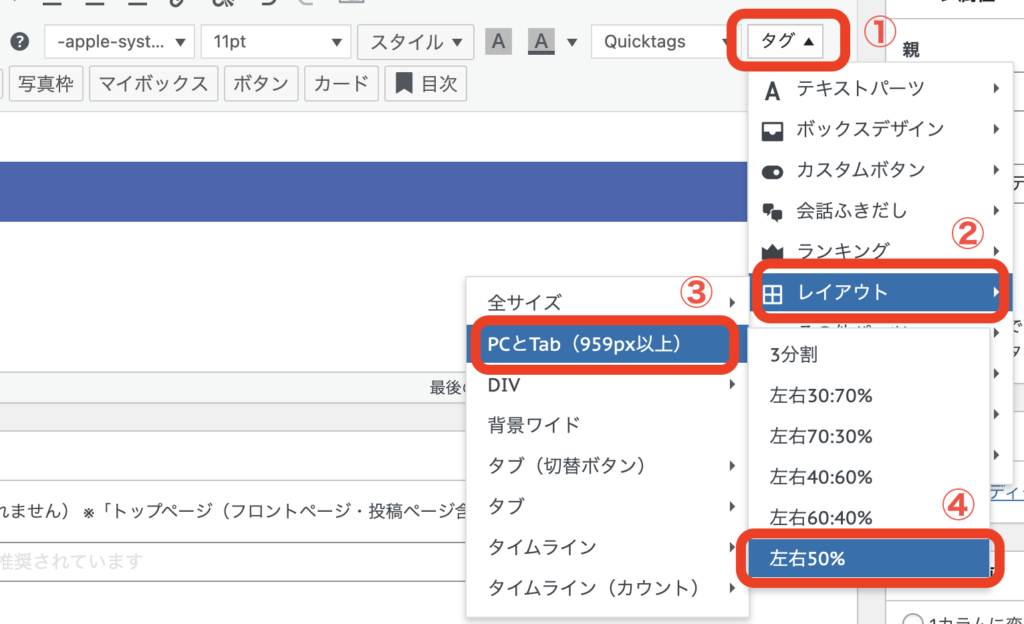The image size is (1024, 624).
Task: Select the 1カラム radio button
Action: (x=911, y=619)
